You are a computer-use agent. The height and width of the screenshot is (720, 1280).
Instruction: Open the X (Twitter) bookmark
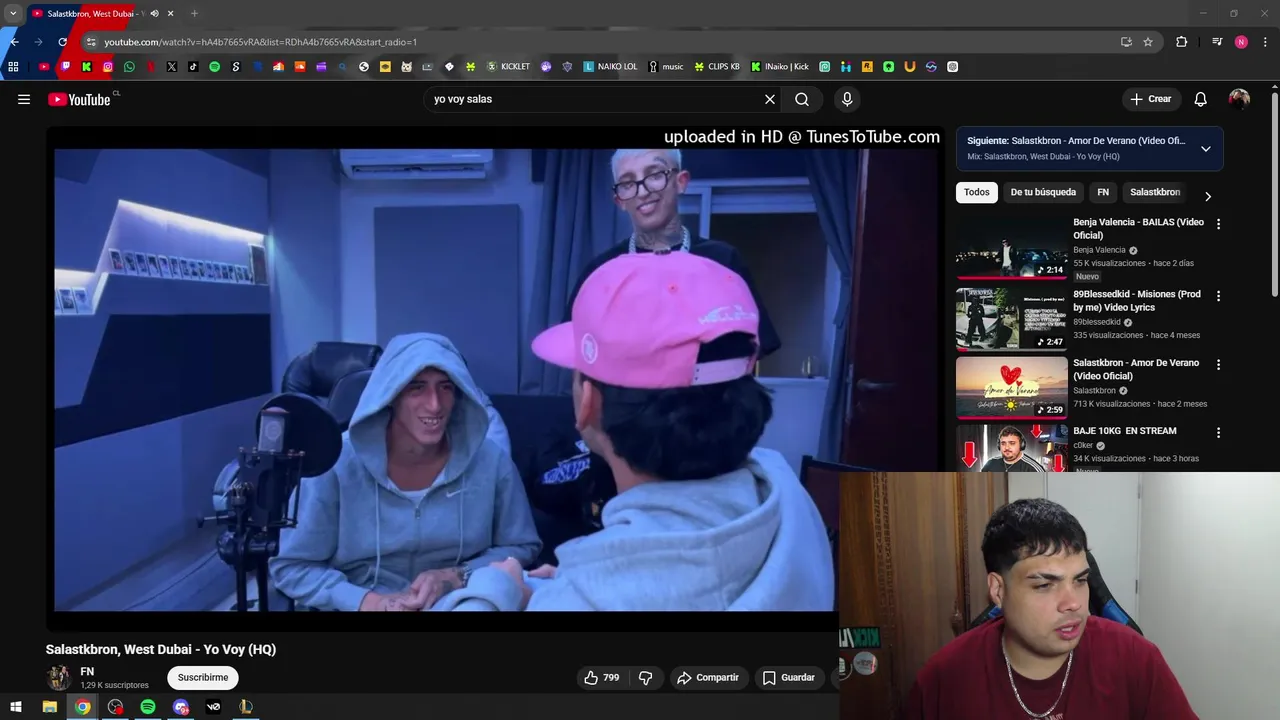pos(172,67)
